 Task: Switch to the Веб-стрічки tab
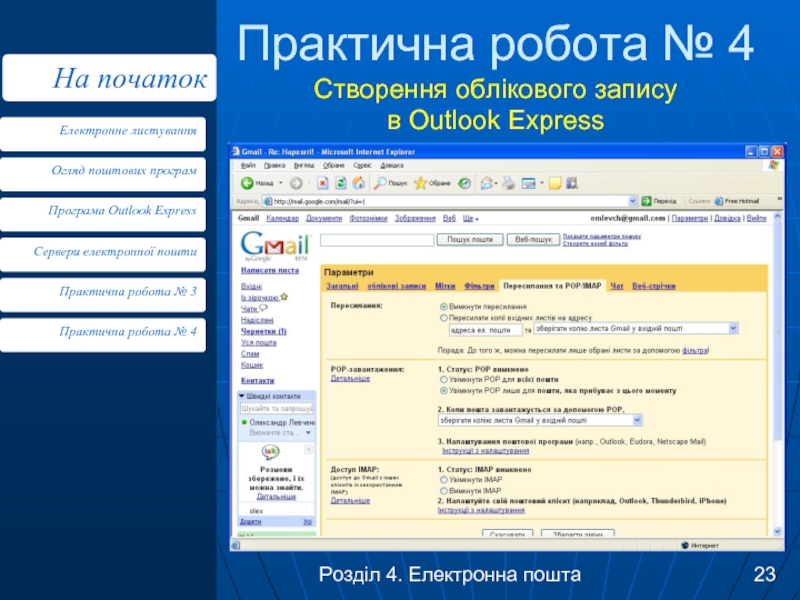(x=654, y=286)
